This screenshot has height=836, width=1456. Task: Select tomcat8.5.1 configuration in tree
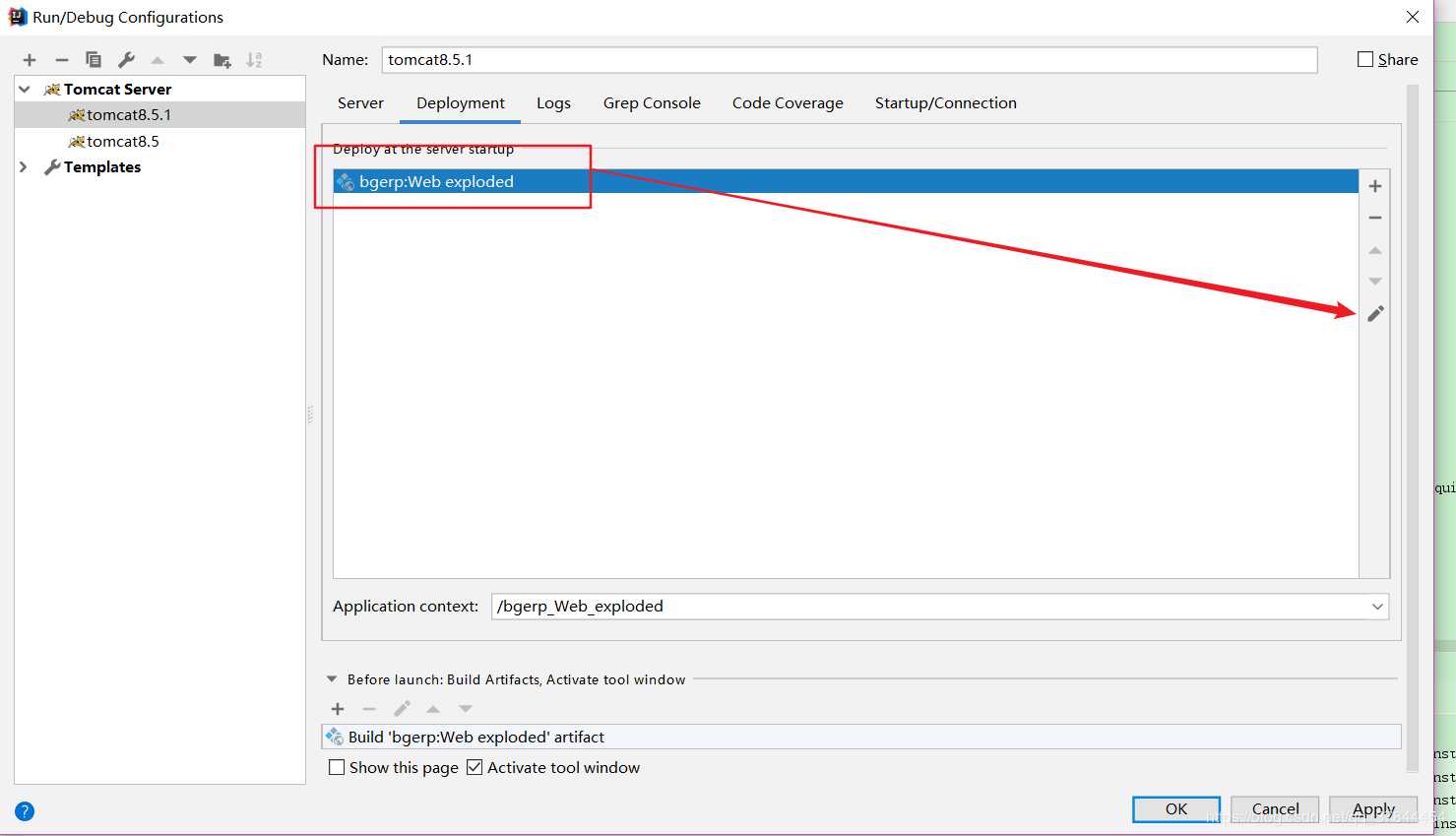[159, 115]
